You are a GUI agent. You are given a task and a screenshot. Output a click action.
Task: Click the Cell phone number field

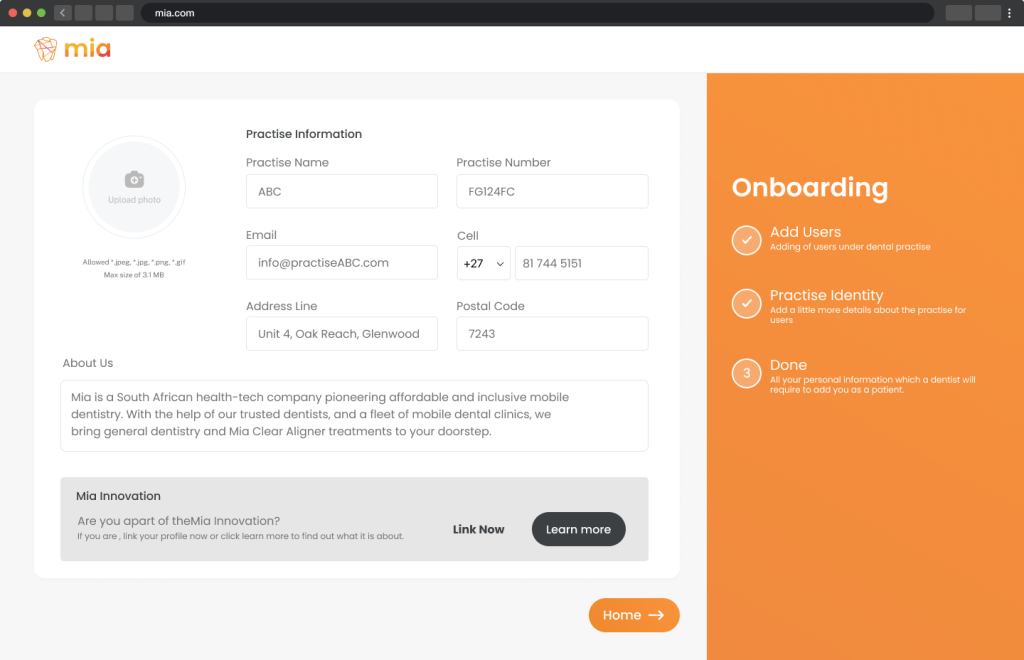581,263
